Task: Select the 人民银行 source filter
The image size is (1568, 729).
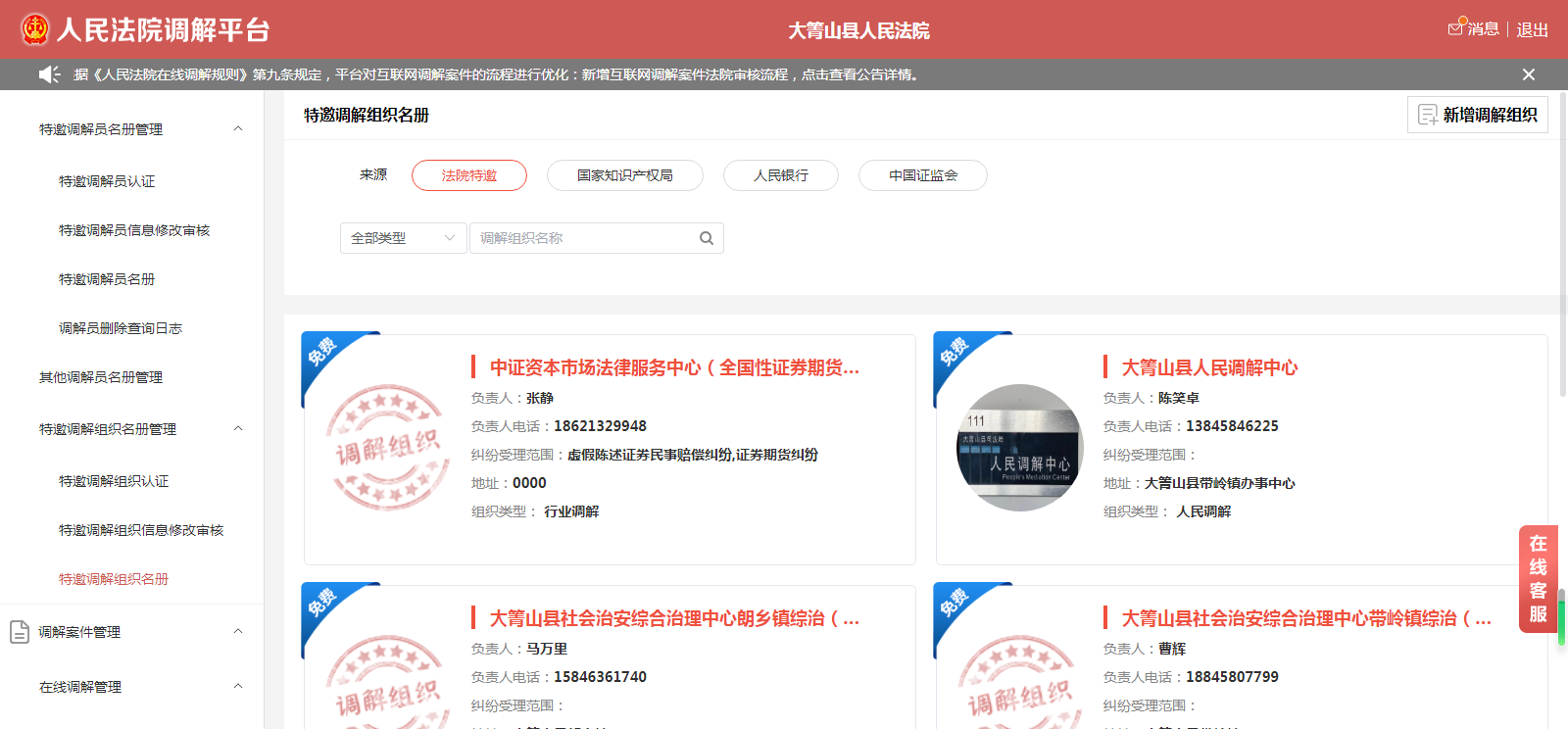Action: click(x=780, y=175)
